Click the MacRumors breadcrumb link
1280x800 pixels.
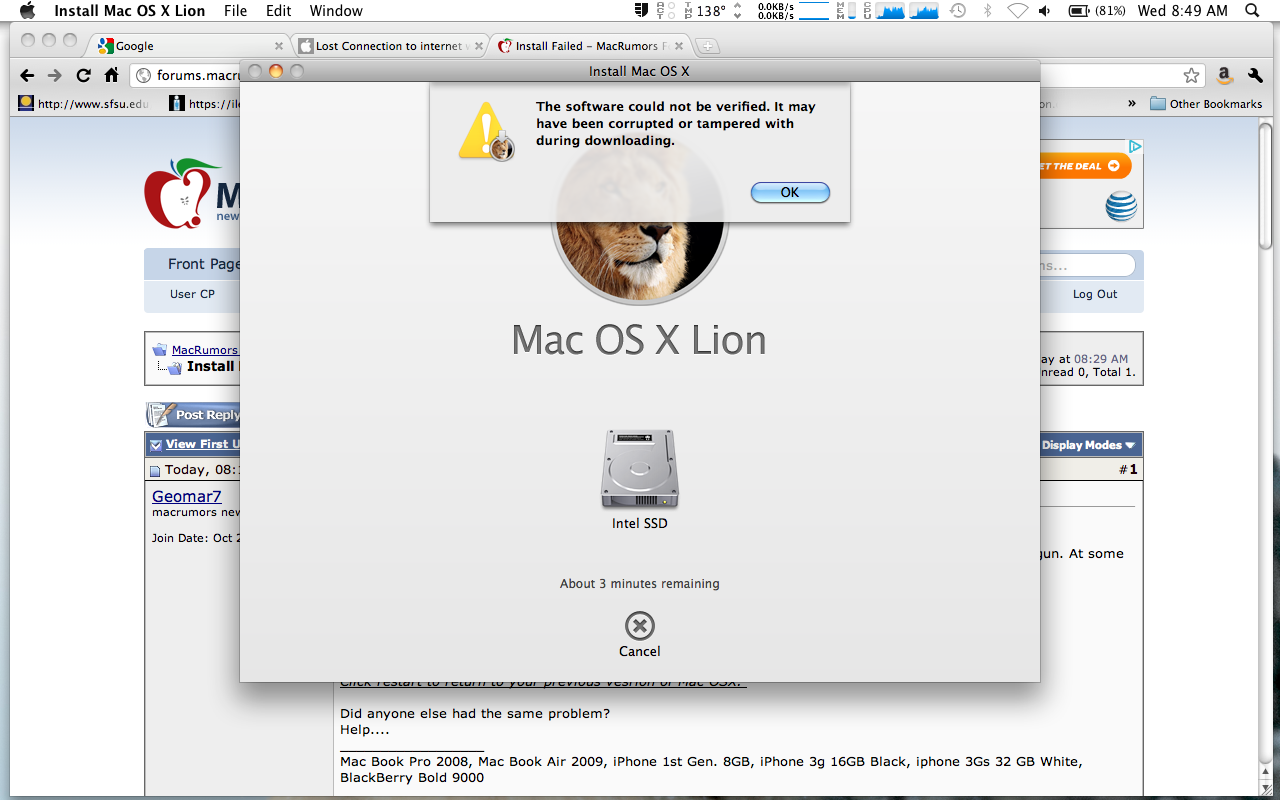click(205, 350)
